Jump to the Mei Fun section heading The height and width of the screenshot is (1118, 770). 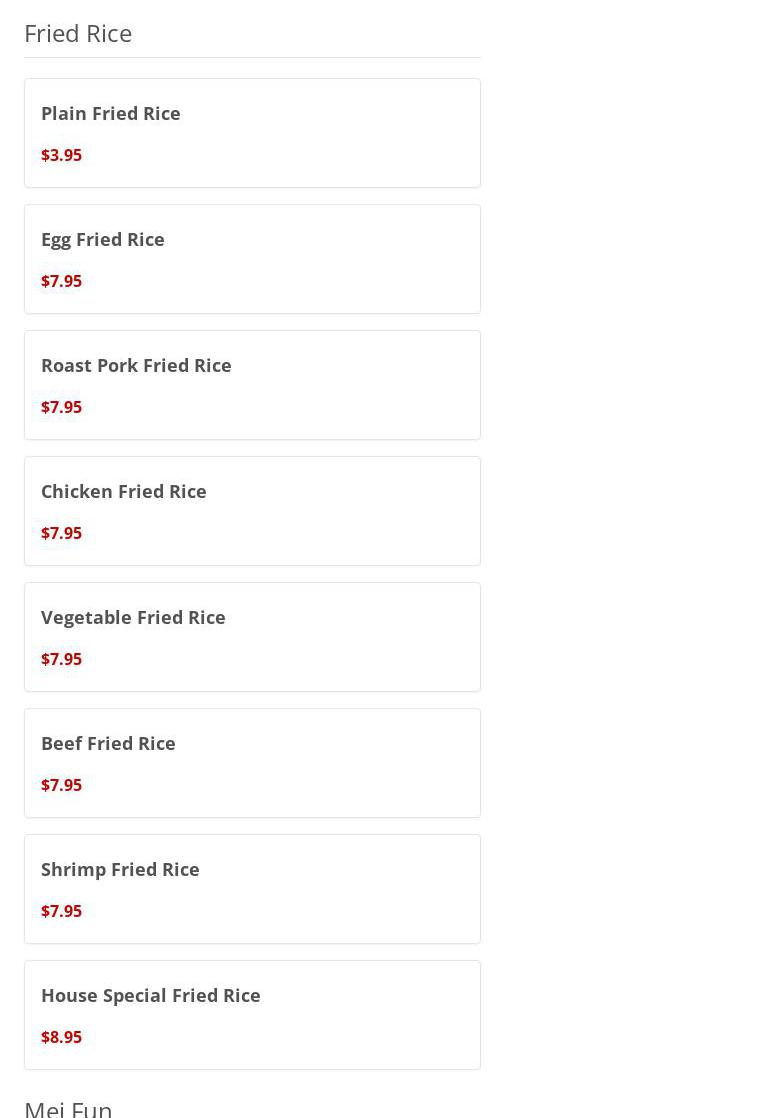coord(68,1107)
